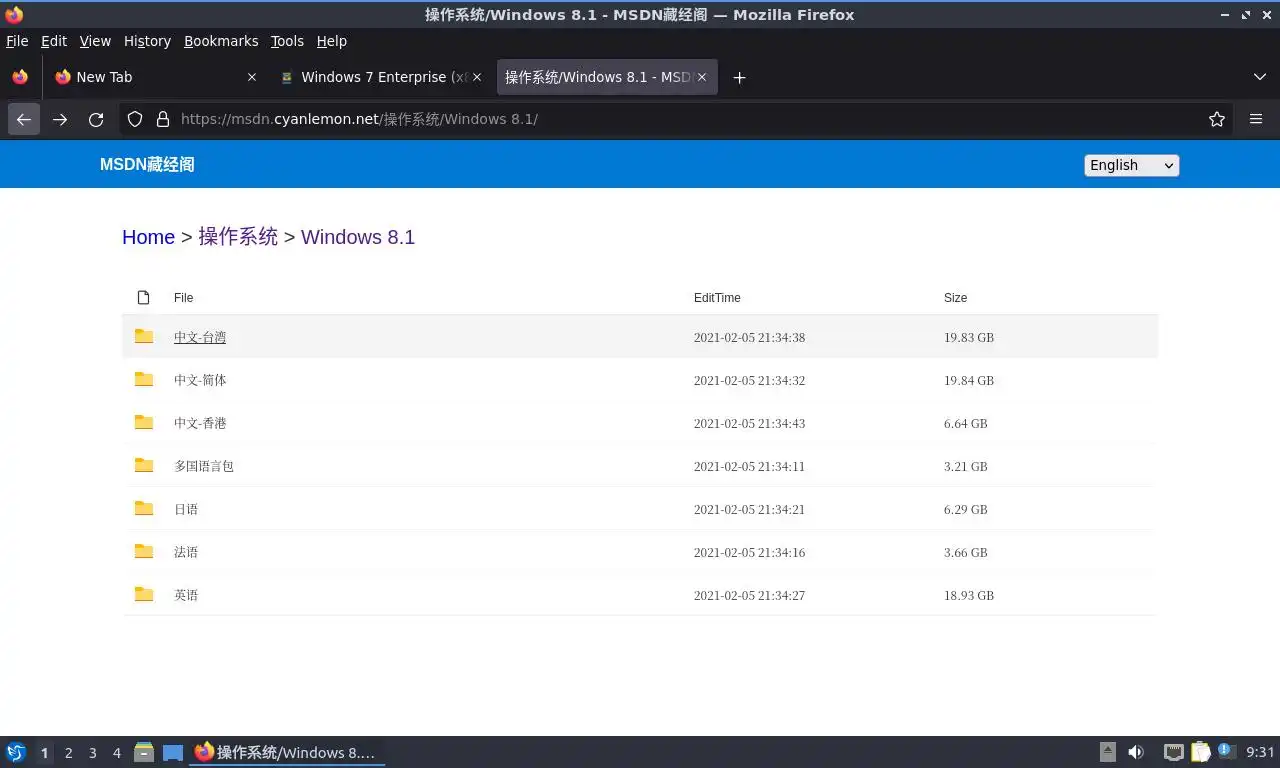Reload the current page

pos(96,119)
